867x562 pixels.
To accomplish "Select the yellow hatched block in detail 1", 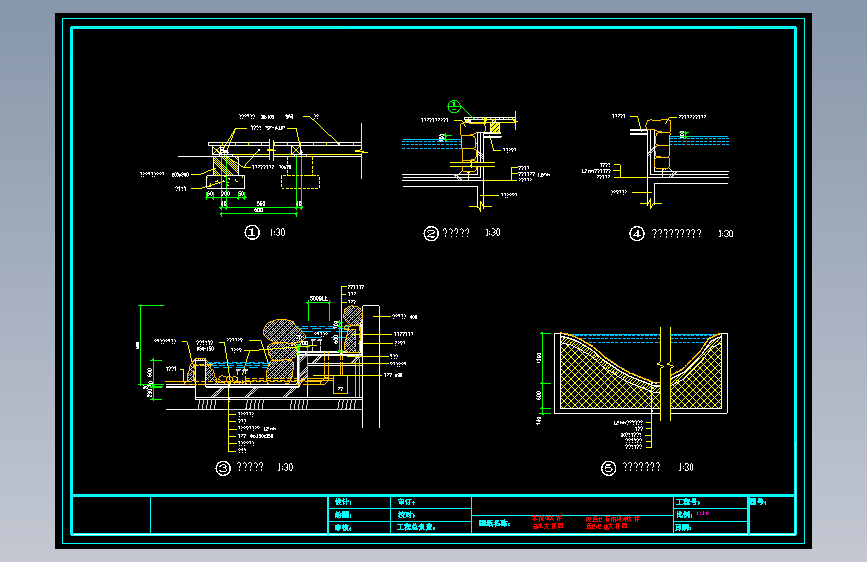I will pyautogui.click(x=226, y=164).
